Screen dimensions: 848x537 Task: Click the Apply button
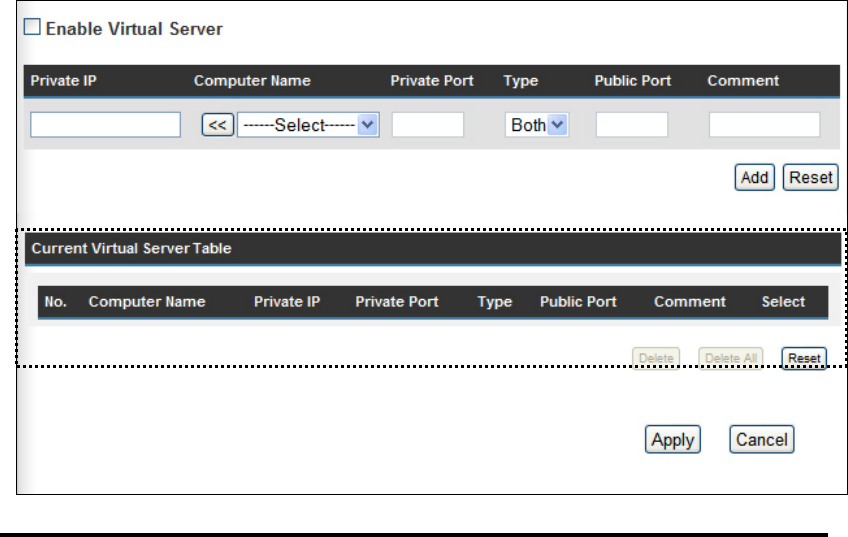tap(673, 439)
